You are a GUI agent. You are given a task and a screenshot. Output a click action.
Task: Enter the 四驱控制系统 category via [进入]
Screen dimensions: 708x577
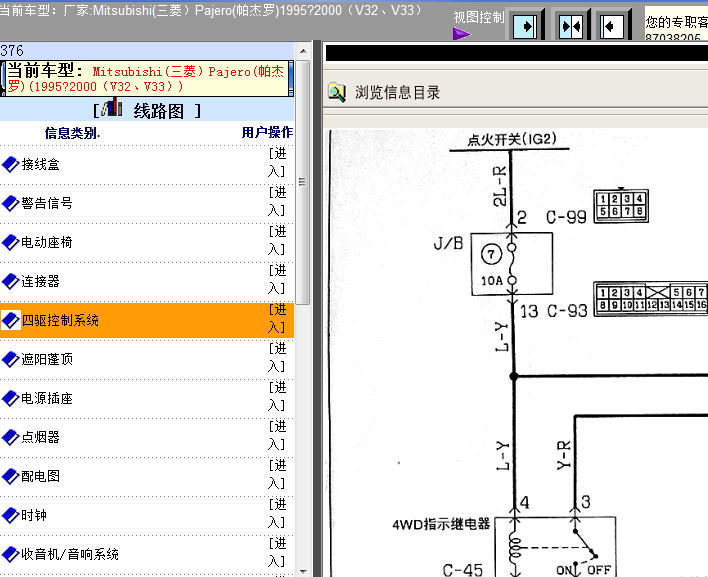tap(277, 318)
